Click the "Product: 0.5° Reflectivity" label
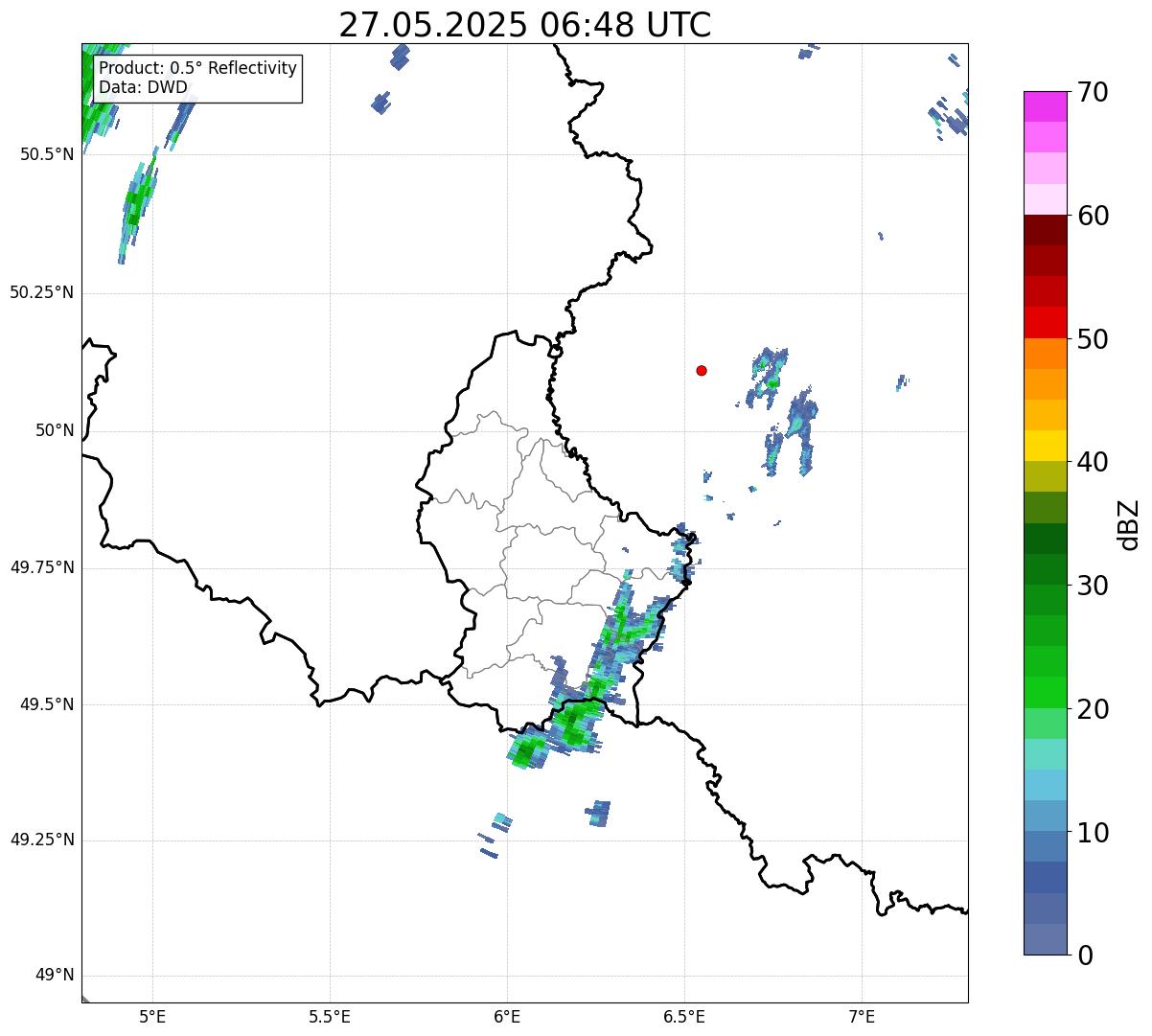The width and height of the screenshot is (1152, 1036). (x=197, y=69)
